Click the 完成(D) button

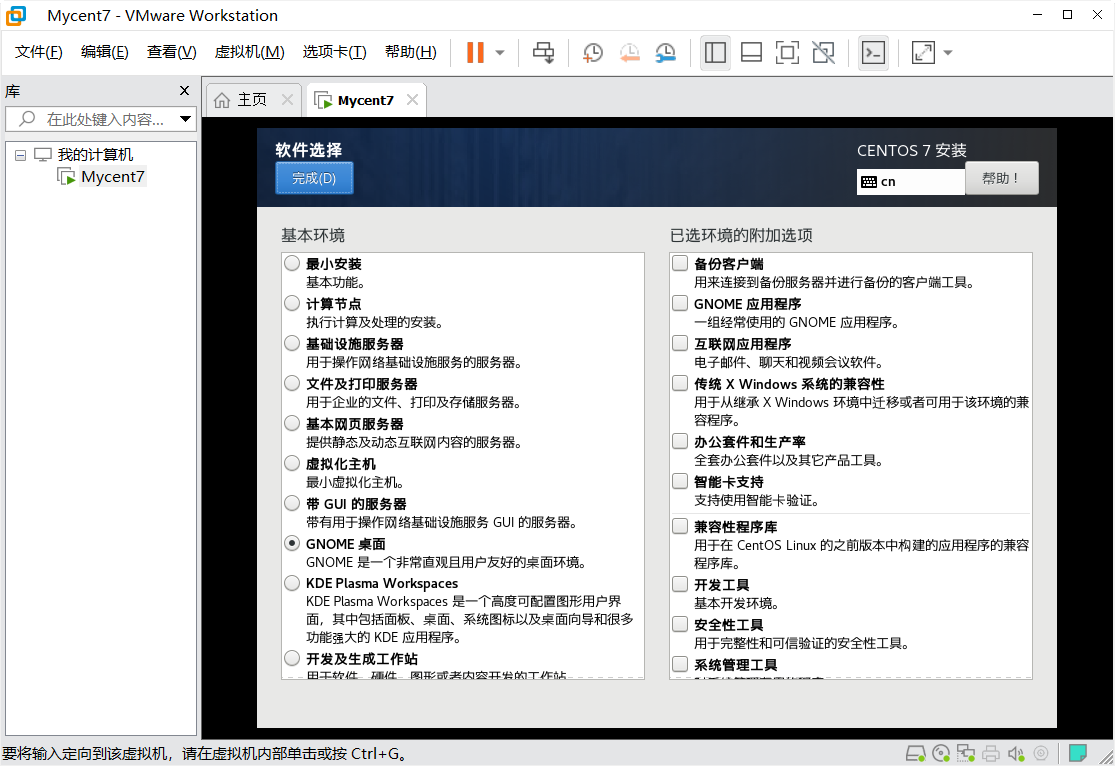[314, 178]
